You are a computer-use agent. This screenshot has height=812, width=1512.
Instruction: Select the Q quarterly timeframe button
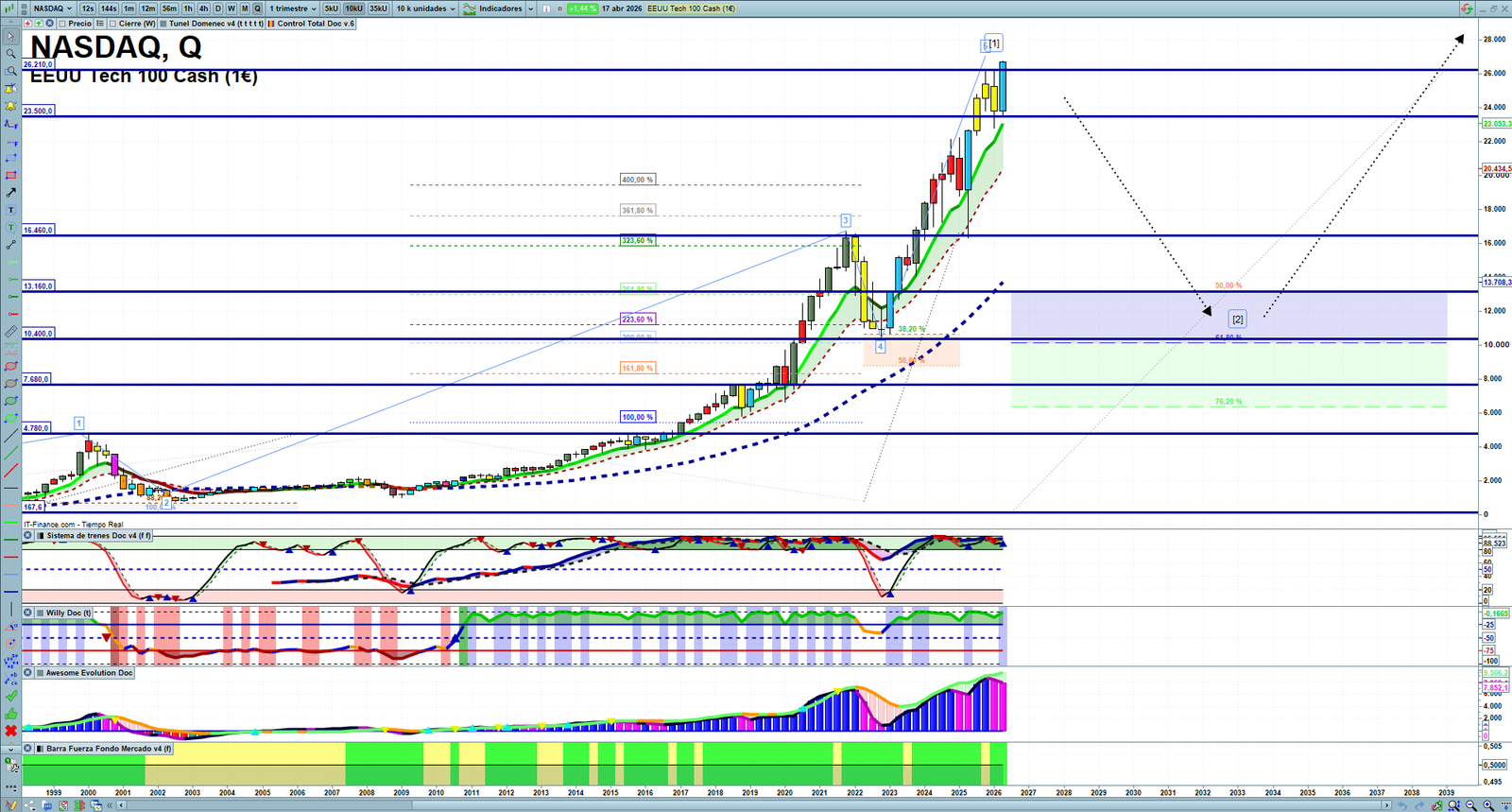pos(257,9)
